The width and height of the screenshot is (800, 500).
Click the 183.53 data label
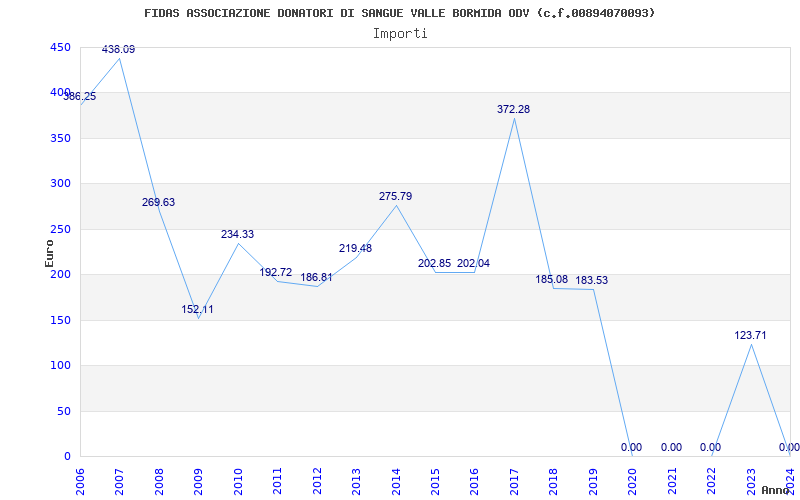[x=592, y=280]
